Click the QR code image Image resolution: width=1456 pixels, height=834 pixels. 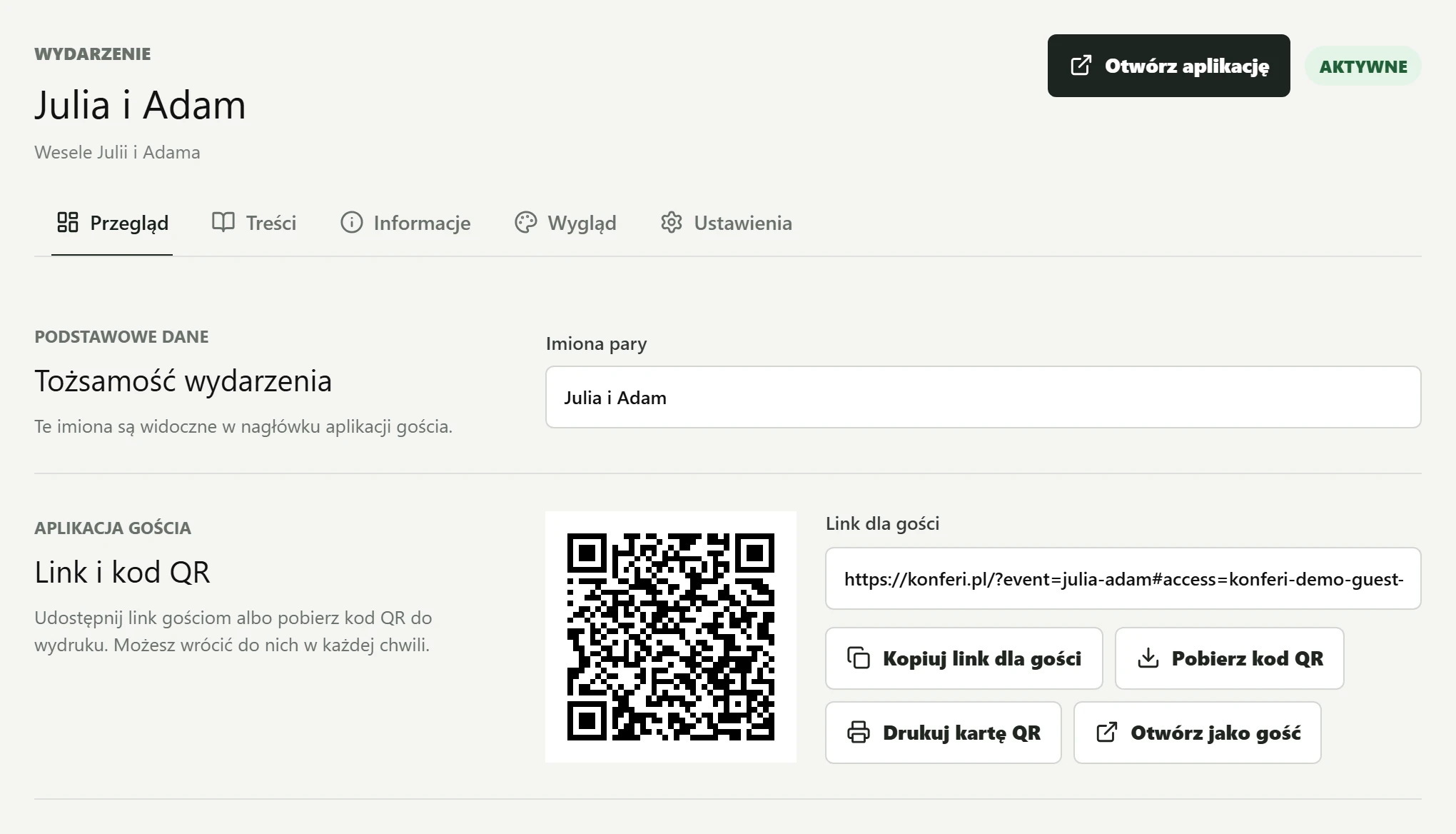[671, 637]
